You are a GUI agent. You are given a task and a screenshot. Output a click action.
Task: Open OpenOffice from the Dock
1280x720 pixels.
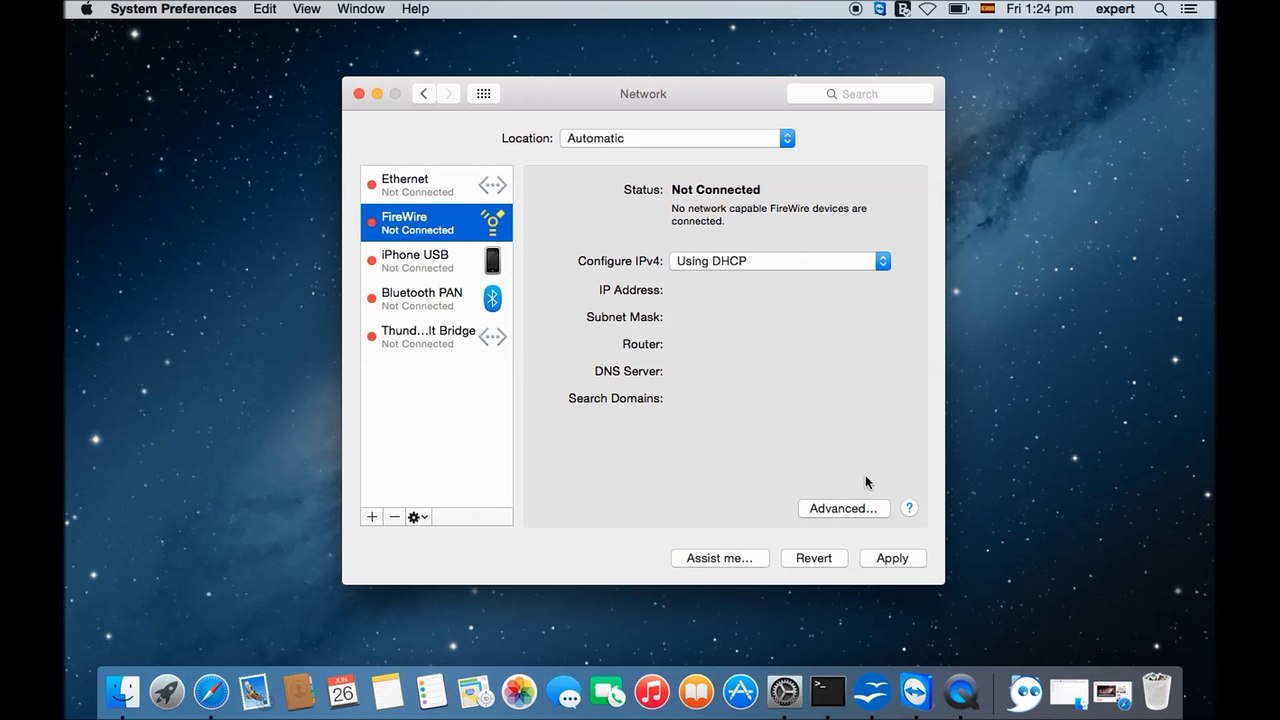pyautogui.click(x=872, y=691)
